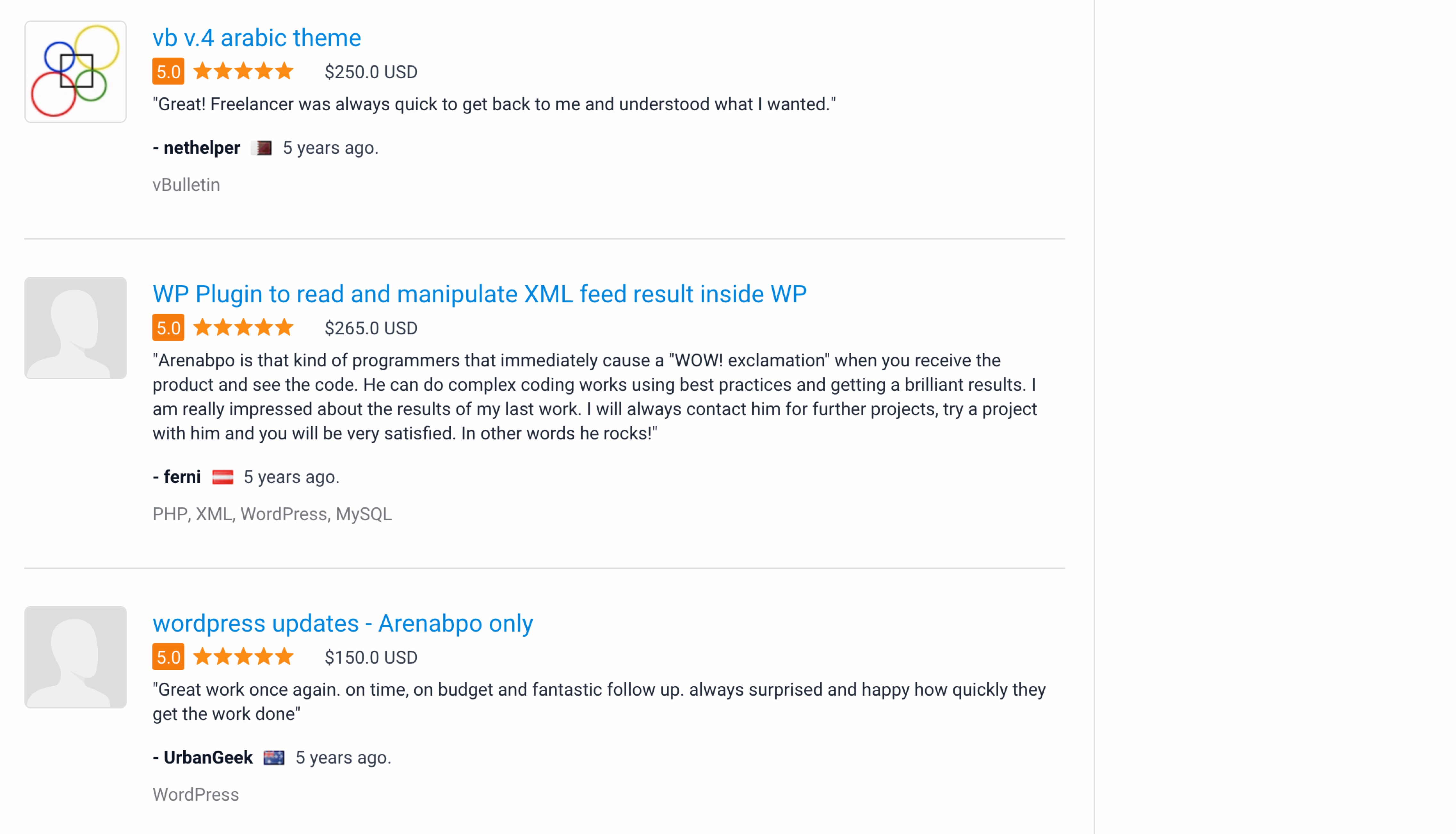Click the nethelper reviewer name
Screen dimensions: 1456x834
202,148
